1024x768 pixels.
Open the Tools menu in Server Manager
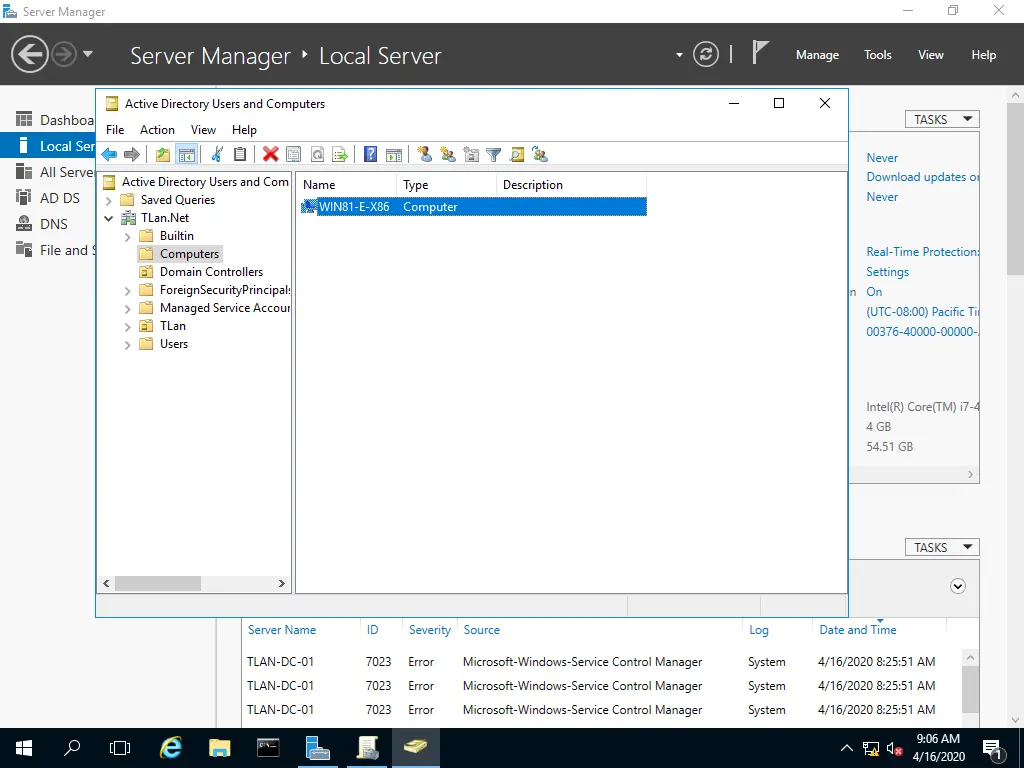click(878, 55)
